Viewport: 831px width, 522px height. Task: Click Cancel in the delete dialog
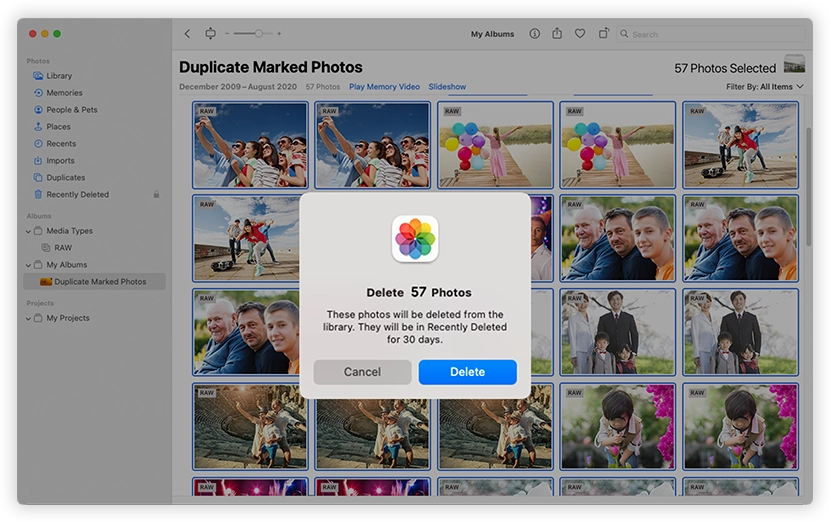point(362,372)
